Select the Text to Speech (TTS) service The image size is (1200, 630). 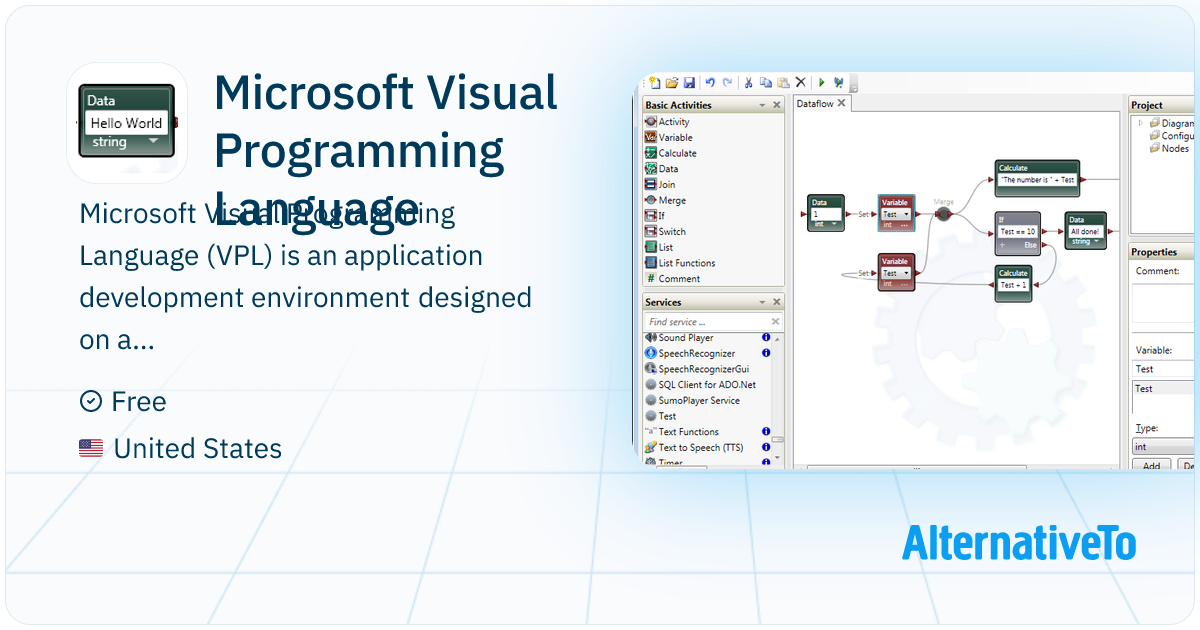coord(700,448)
